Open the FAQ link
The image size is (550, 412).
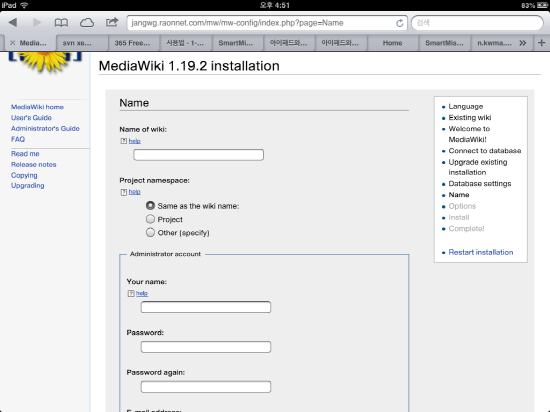(x=18, y=139)
